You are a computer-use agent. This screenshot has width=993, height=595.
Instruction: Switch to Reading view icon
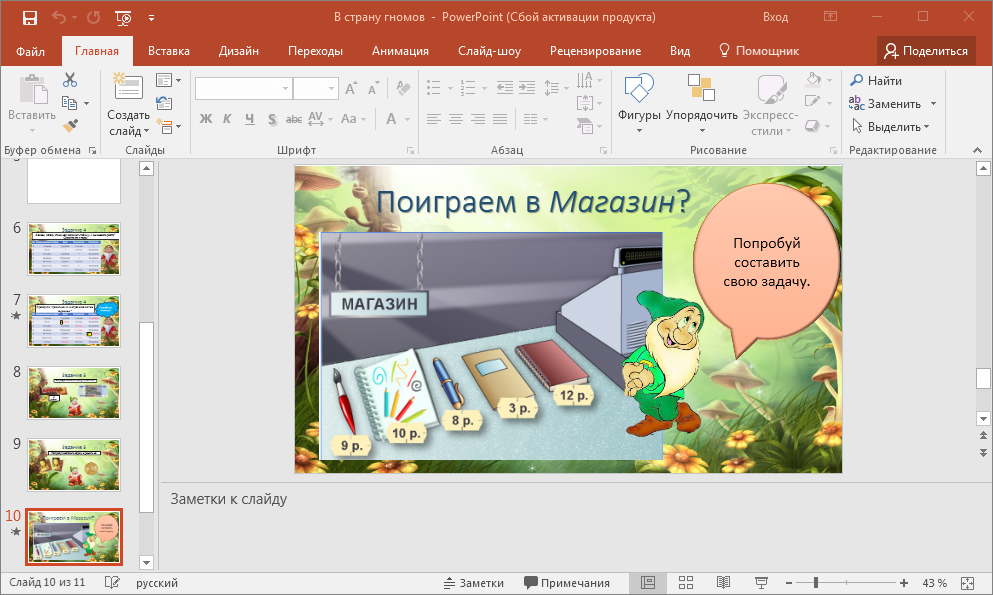(723, 582)
